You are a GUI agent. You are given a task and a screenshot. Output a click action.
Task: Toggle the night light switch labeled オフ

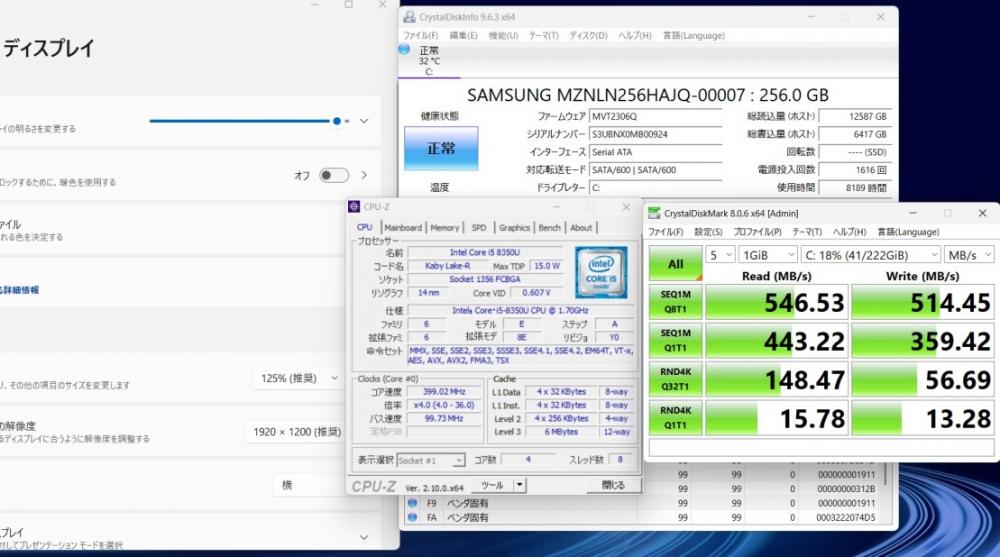334,175
